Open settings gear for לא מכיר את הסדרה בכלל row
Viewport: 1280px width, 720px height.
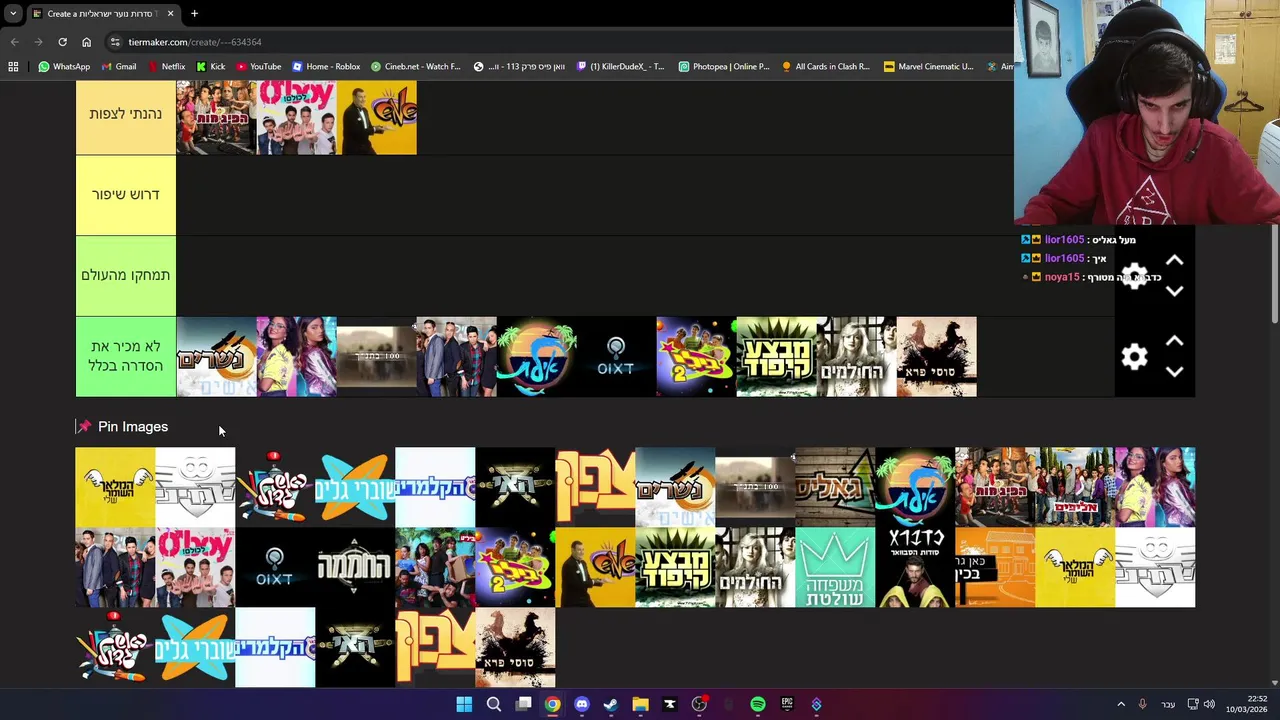pyautogui.click(x=1134, y=357)
